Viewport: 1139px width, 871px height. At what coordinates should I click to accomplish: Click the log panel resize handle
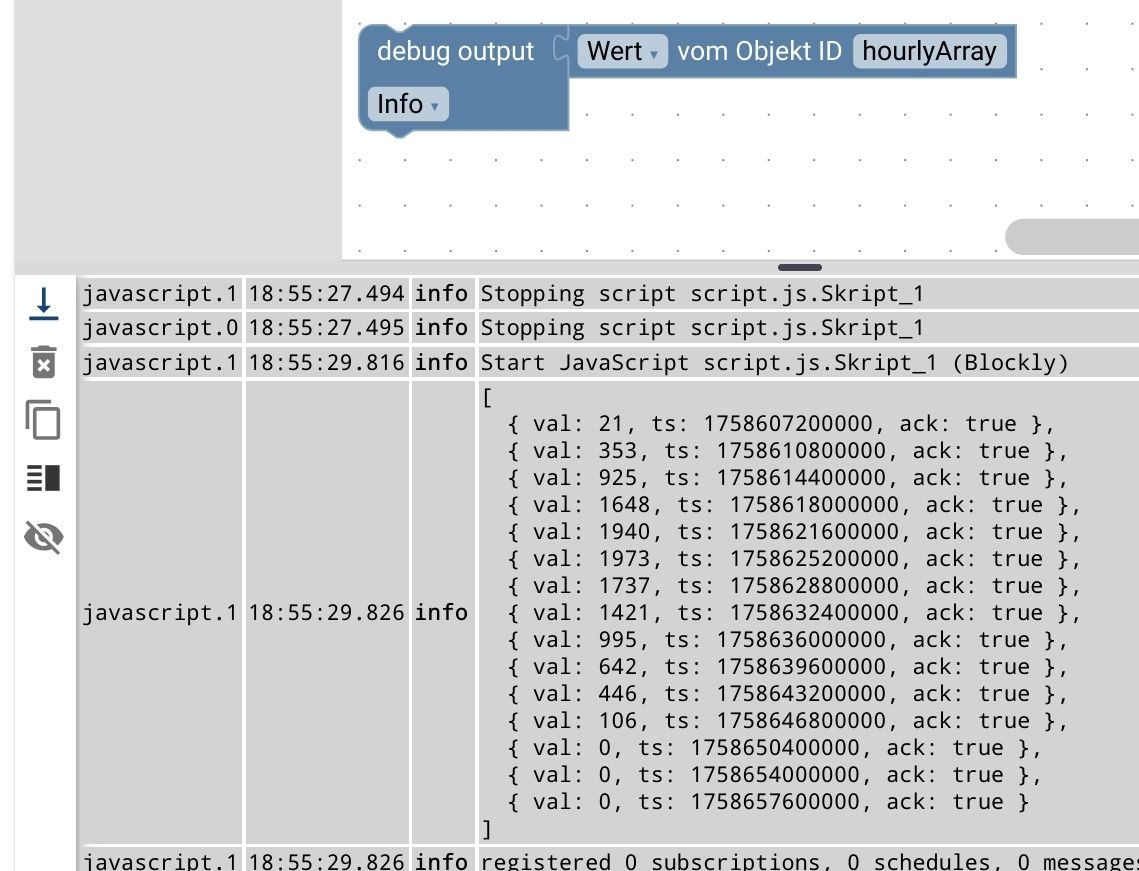coord(800,267)
